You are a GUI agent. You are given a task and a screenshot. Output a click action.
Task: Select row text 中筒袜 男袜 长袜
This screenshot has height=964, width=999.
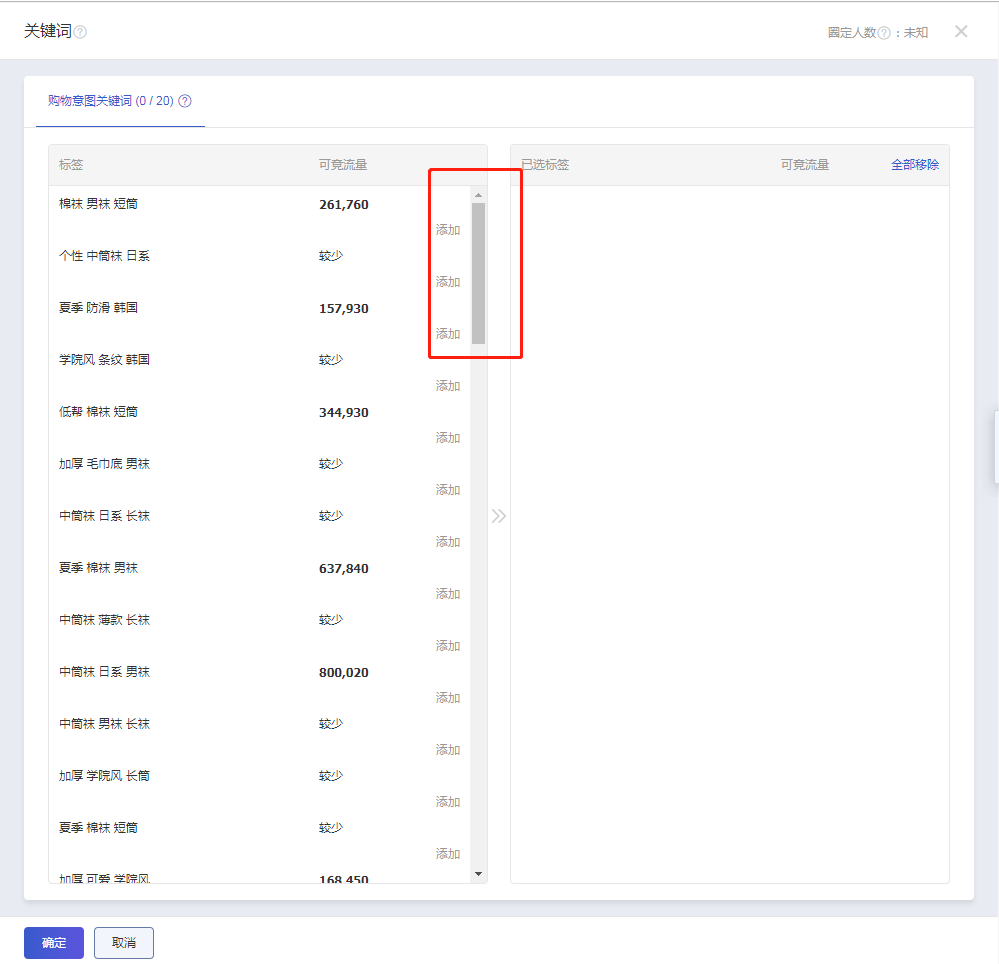coord(104,724)
